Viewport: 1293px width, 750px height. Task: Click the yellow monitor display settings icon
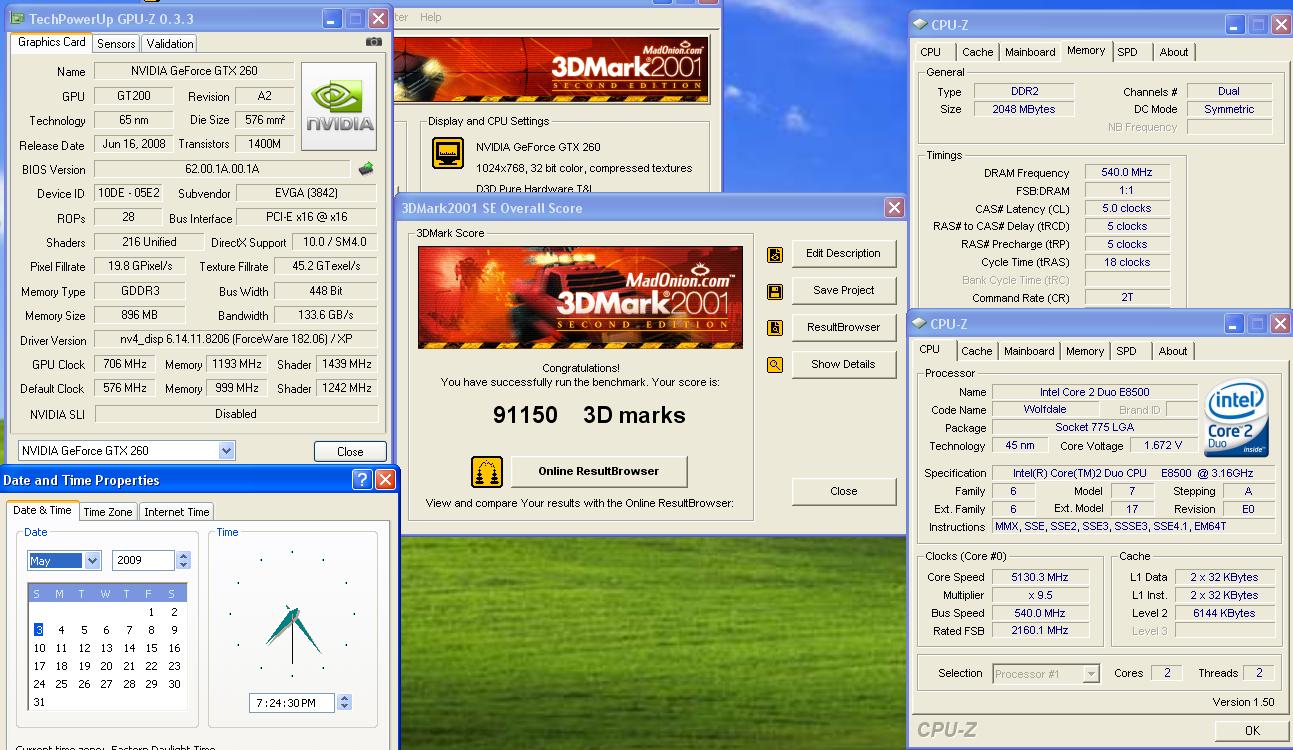pos(448,153)
